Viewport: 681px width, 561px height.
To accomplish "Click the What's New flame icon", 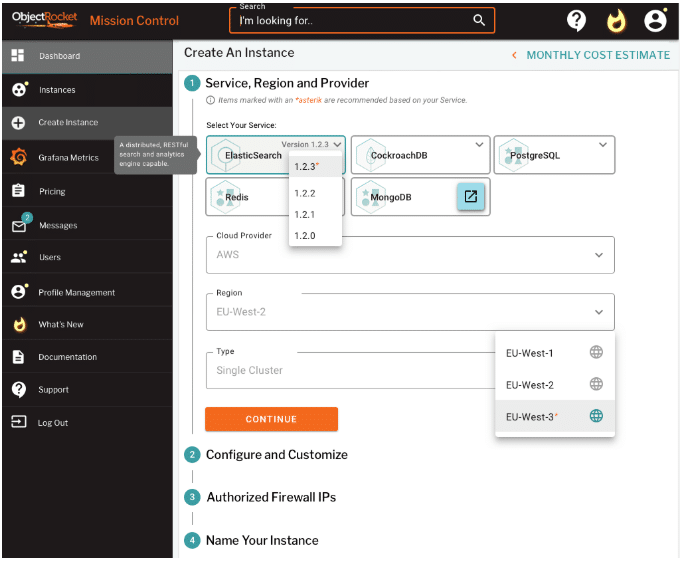I will click(x=20, y=324).
